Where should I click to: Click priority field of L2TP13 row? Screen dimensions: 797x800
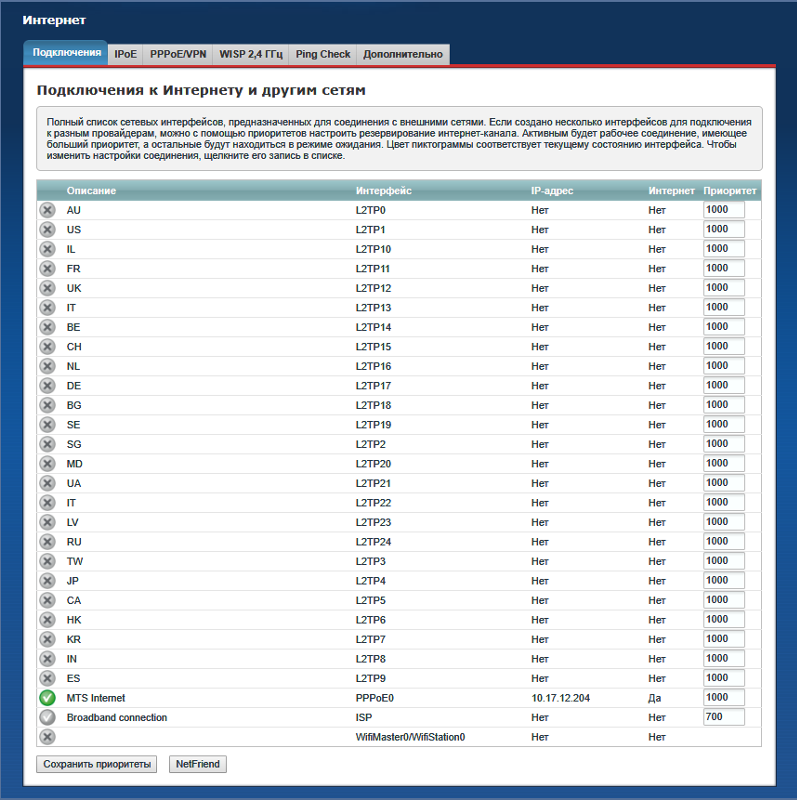coord(724,307)
